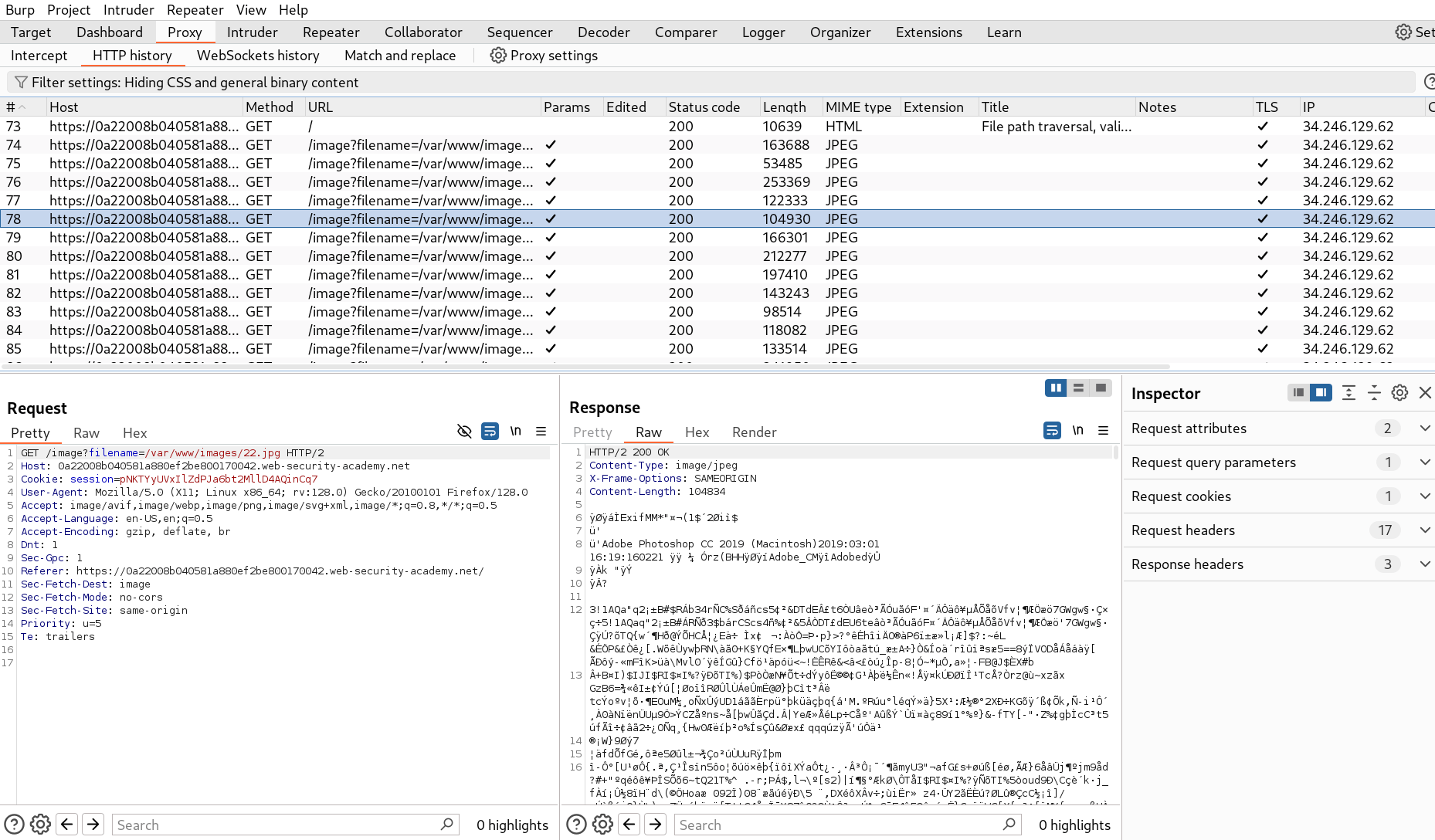Sort history by Status code column

[x=711, y=107]
